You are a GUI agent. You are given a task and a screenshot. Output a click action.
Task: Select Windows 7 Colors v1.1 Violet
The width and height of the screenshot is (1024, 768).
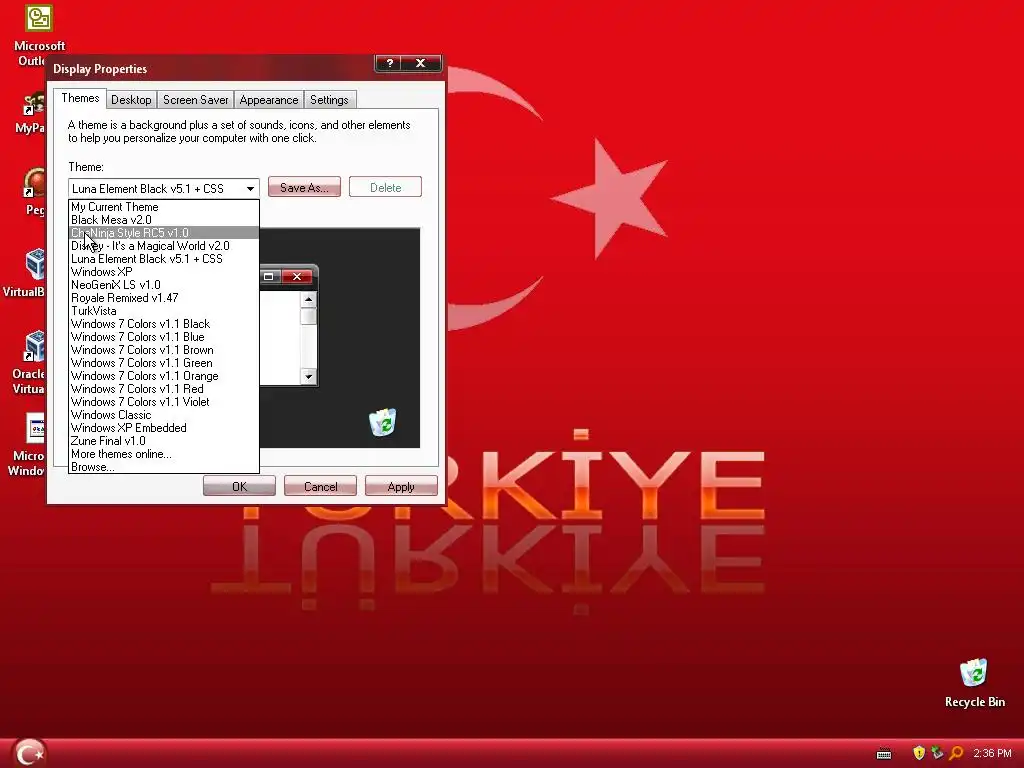(x=164, y=402)
